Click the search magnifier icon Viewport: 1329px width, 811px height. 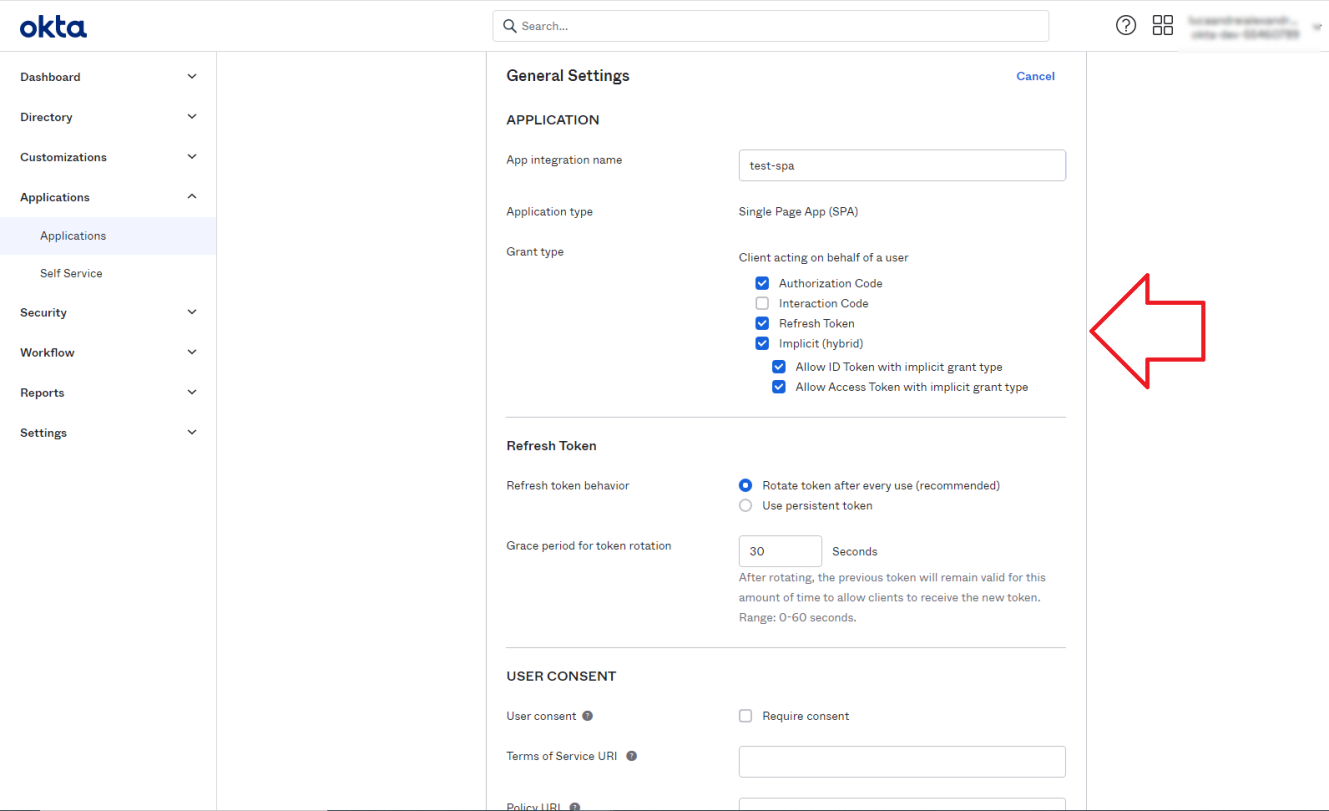510,26
